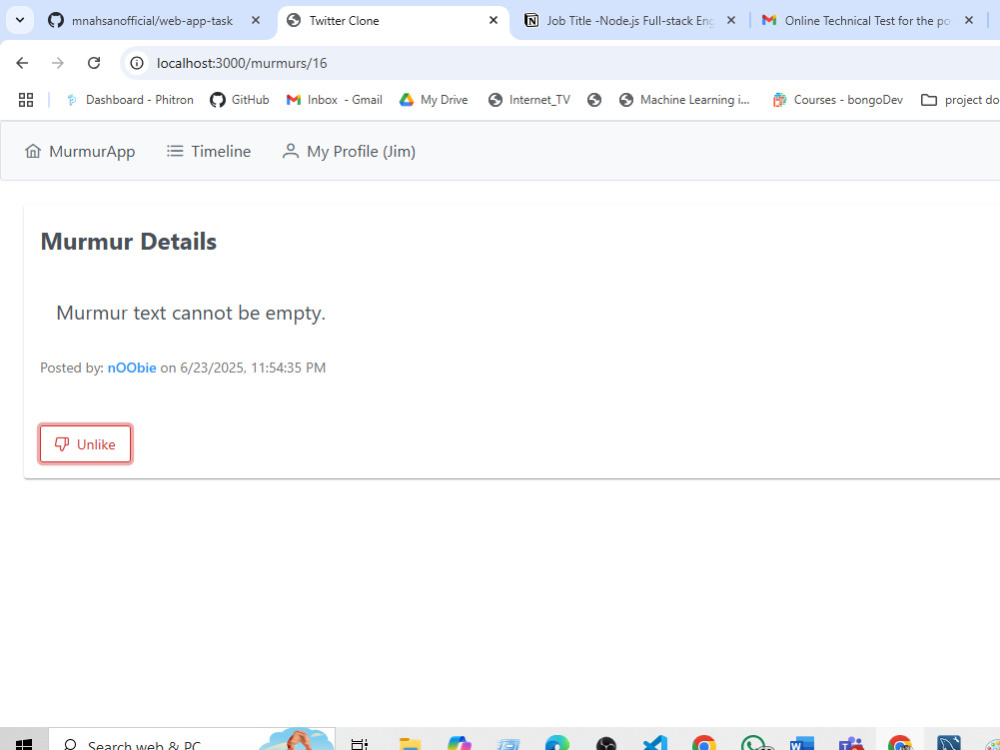This screenshot has width=1000, height=750.
Task: Close the mnahsanofficial/web-app-task tab
Action: (256, 20)
